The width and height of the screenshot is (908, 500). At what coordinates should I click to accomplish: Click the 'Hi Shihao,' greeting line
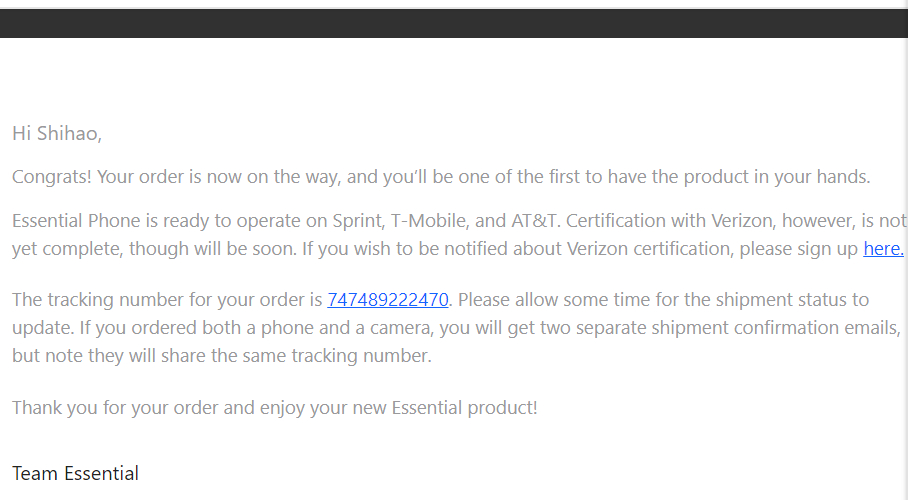(57, 133)
